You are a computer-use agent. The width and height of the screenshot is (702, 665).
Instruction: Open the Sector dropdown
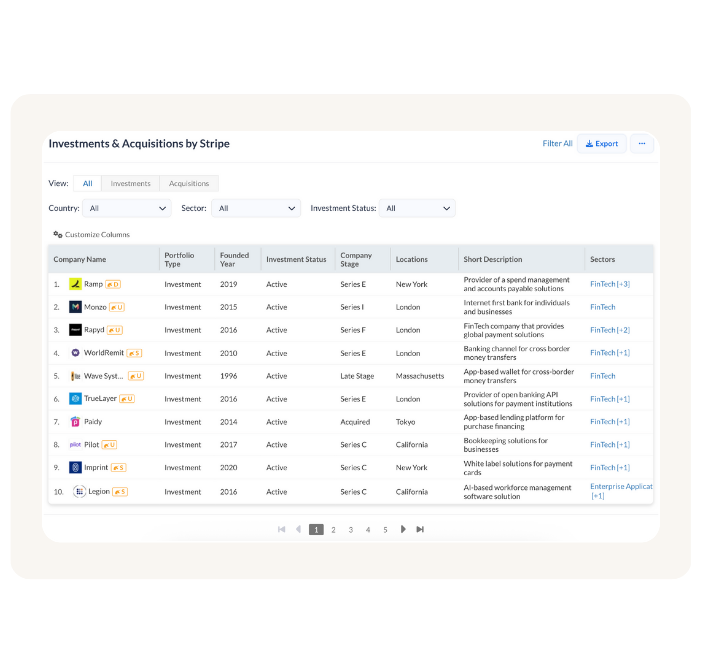click(x=256, y=208)
